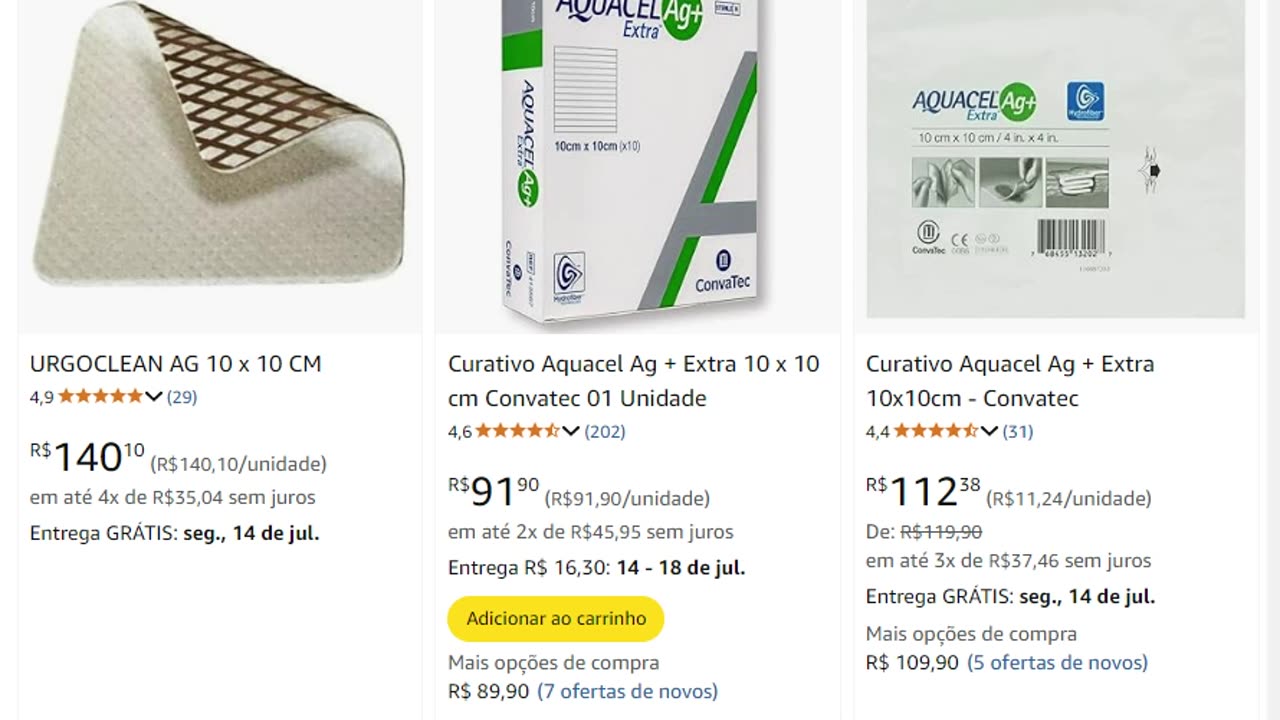
Task: Open the Aquacel Ag+ Extra sachet image
Action: point(1055,160)
